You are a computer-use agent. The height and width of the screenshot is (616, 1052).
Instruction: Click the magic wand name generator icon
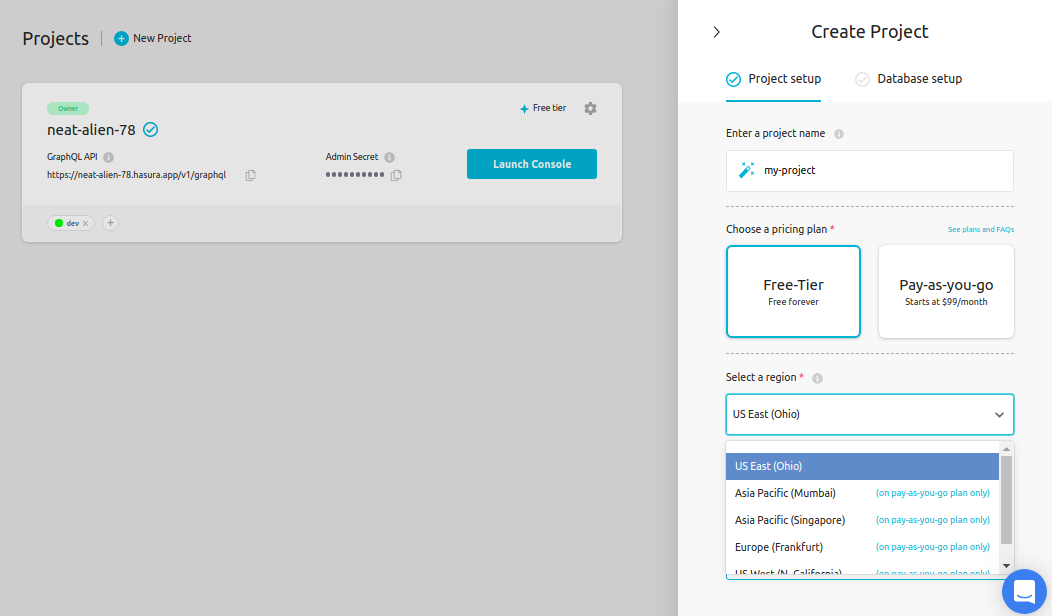tap(746, 170)
